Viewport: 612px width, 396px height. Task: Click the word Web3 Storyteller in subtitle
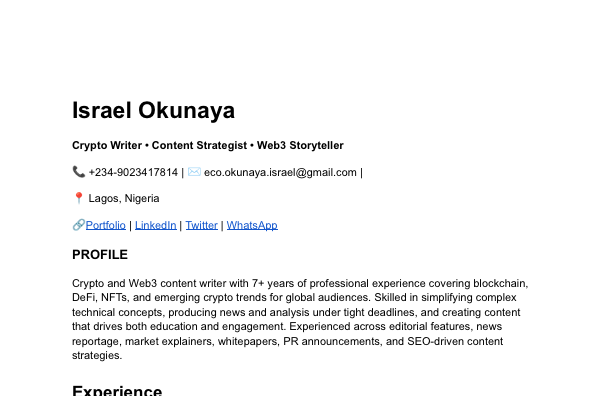pyautogui.click(x=300, y=146)
